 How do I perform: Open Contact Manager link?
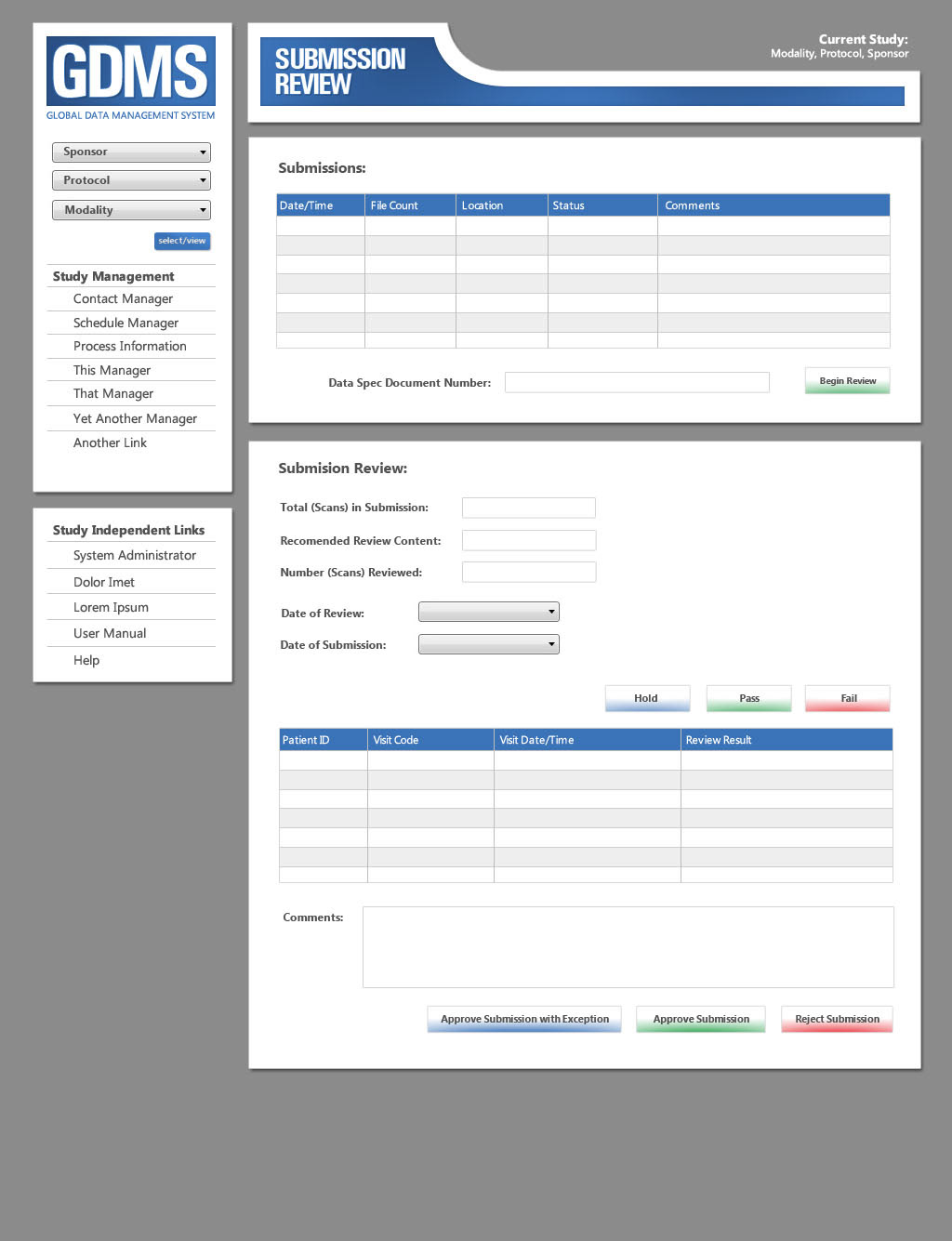(123, 298)
